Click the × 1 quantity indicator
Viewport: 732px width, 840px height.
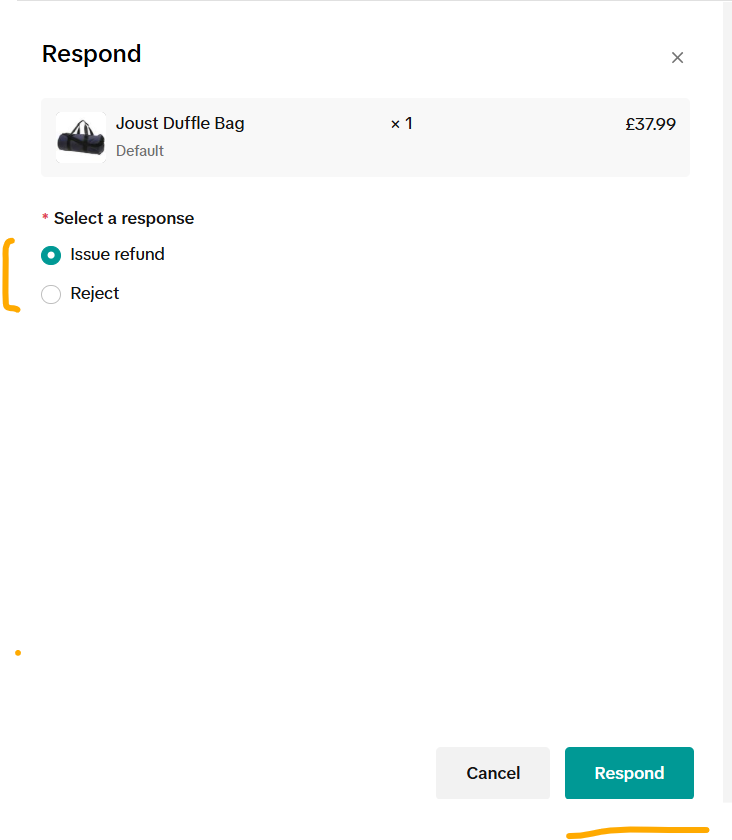pyautogui.click(x=401, y=124)
